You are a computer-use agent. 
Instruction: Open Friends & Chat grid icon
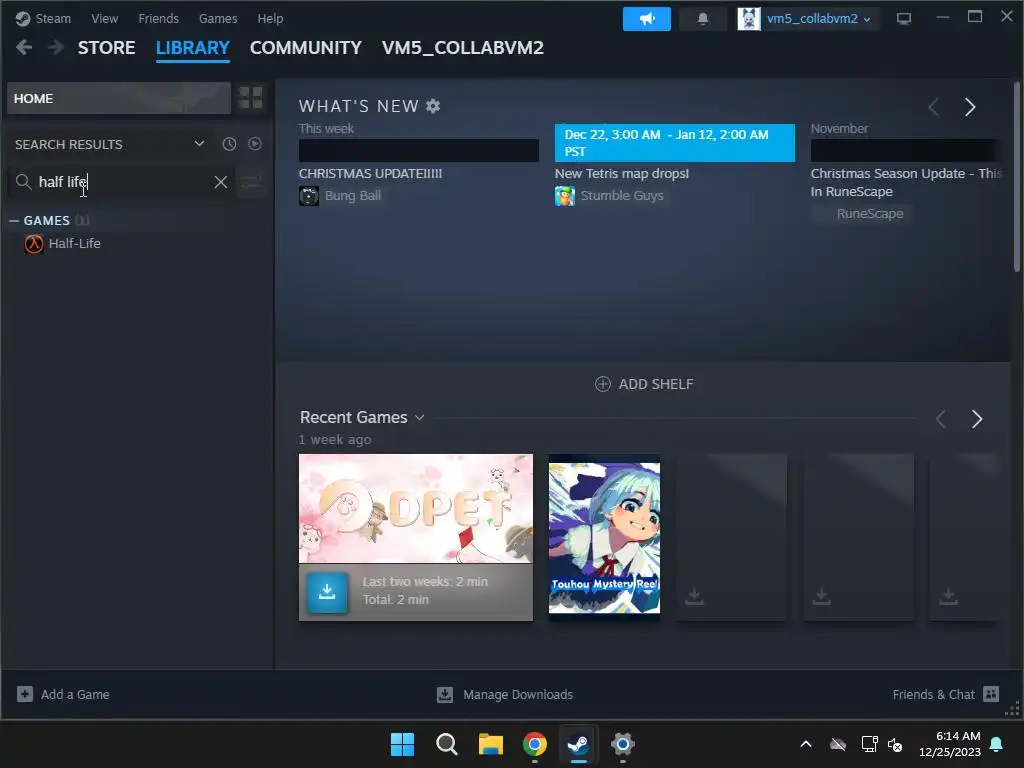point(991,694)
